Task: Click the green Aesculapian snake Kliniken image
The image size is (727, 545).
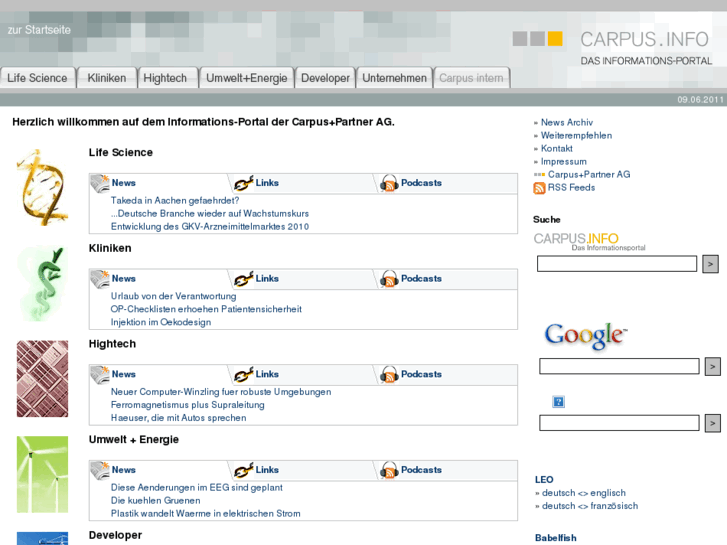Action: [x=42, y=283]
